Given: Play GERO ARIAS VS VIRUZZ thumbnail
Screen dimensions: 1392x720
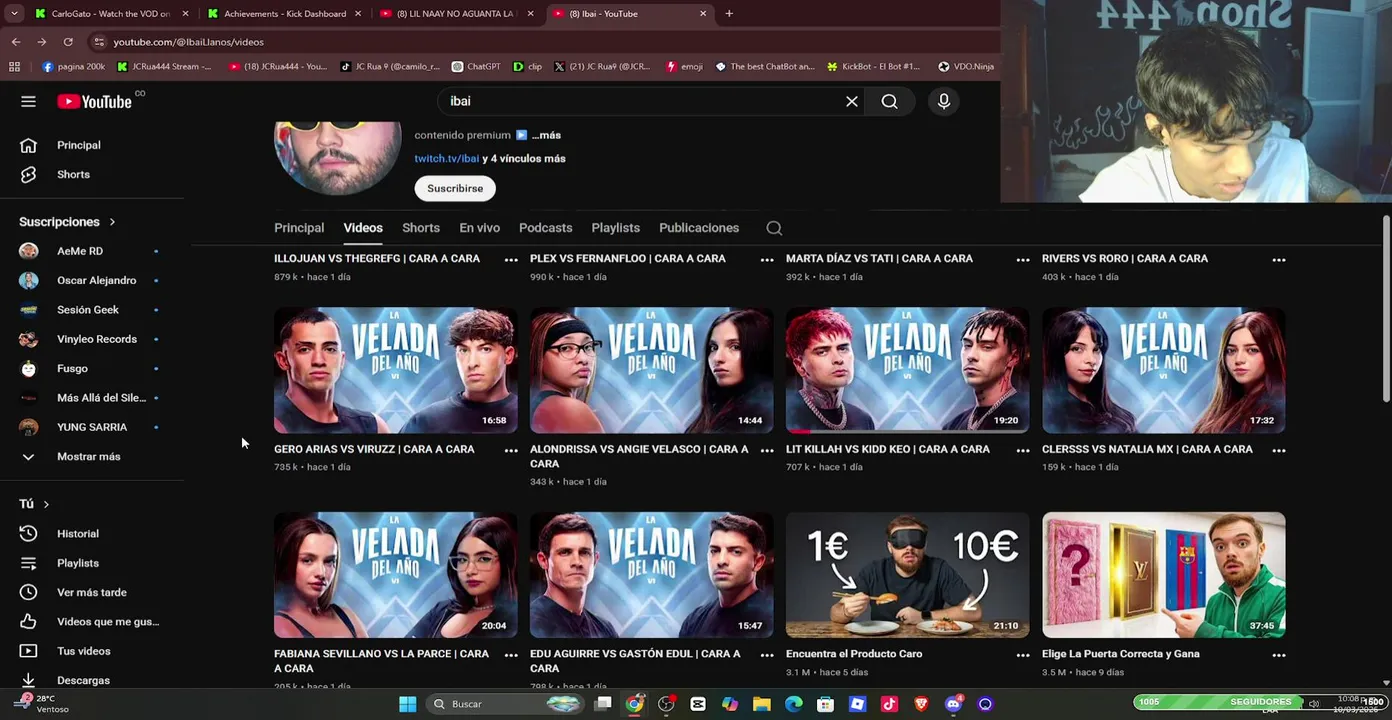Looking at the screenshot, I should [396, 370].
